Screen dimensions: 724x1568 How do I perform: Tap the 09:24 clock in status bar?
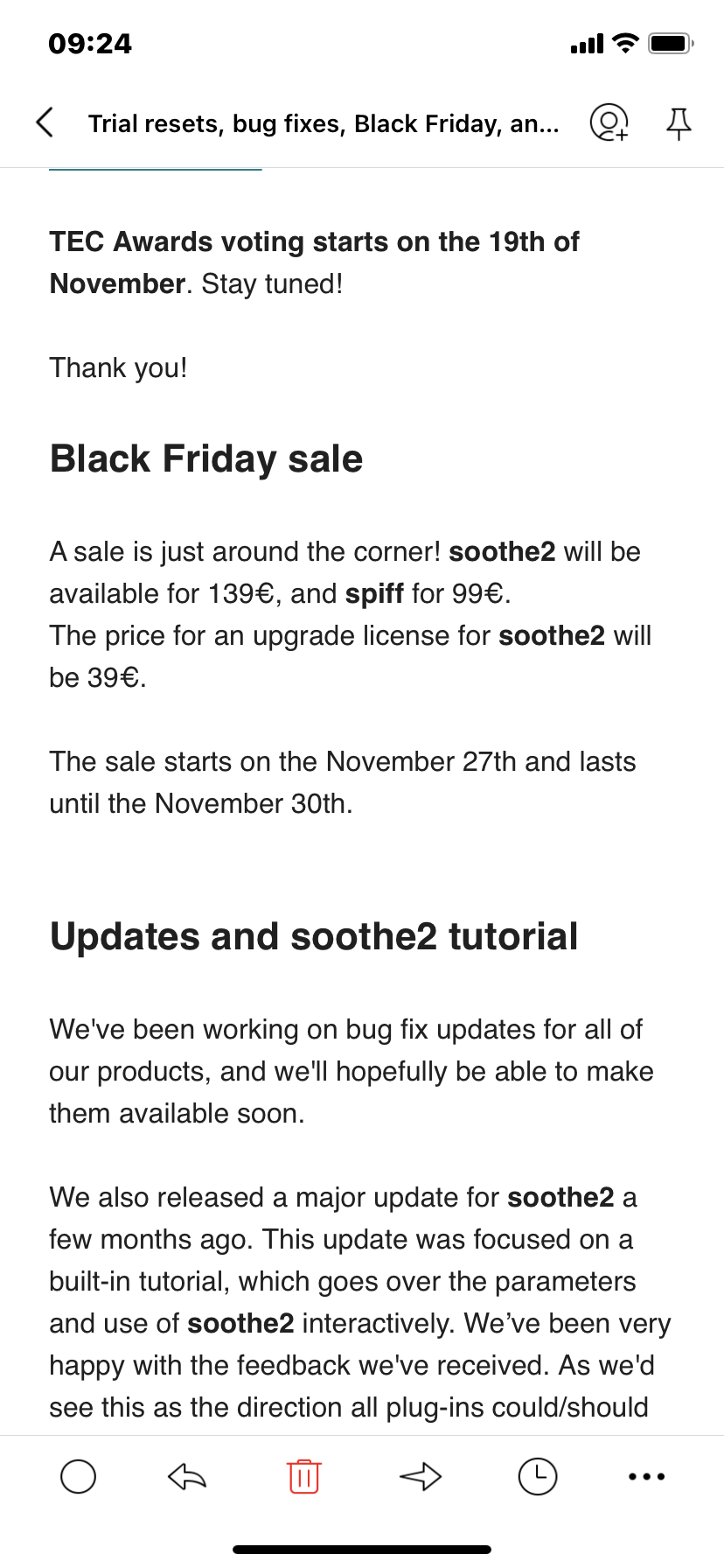(x=90, y=44)
